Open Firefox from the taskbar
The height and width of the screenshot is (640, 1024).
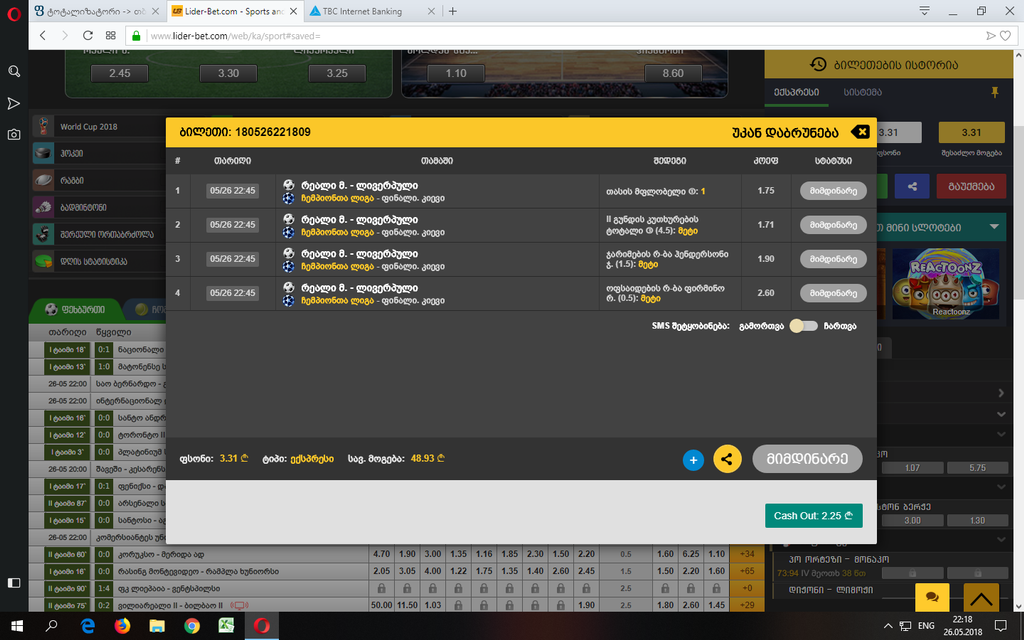point(122,626)
